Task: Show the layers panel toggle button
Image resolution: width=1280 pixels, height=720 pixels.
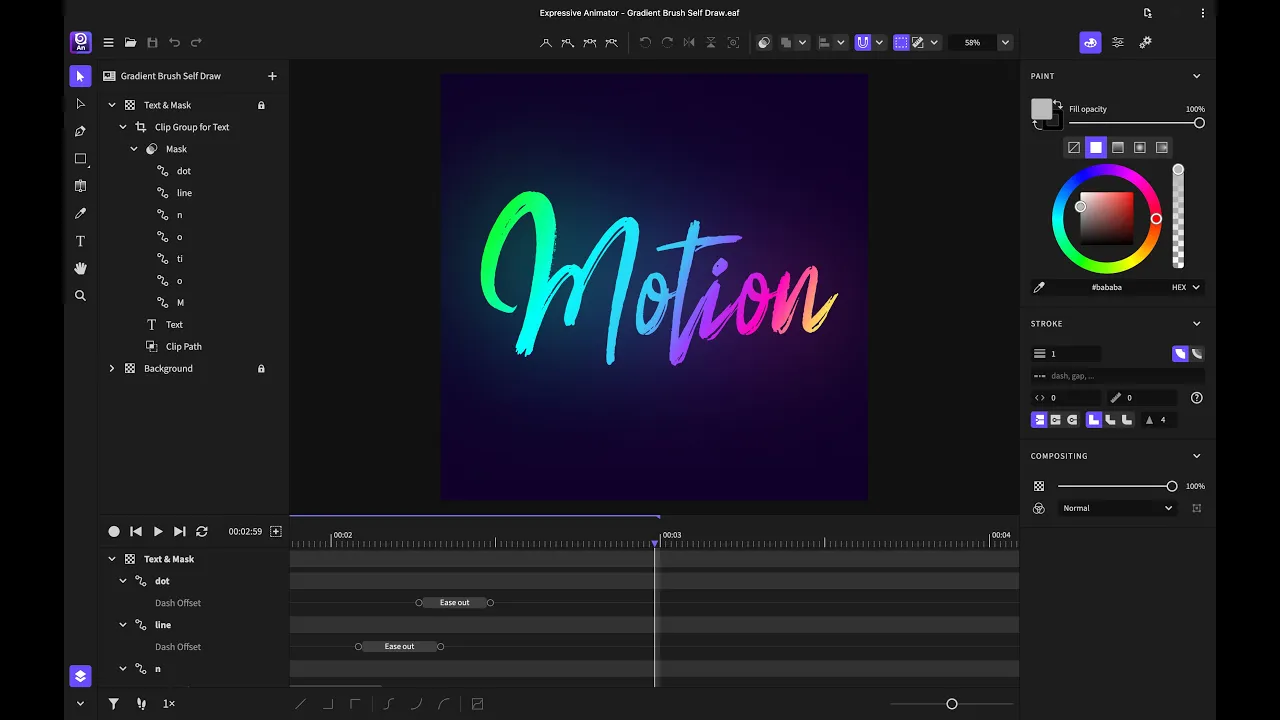Action: coord(80,676)
